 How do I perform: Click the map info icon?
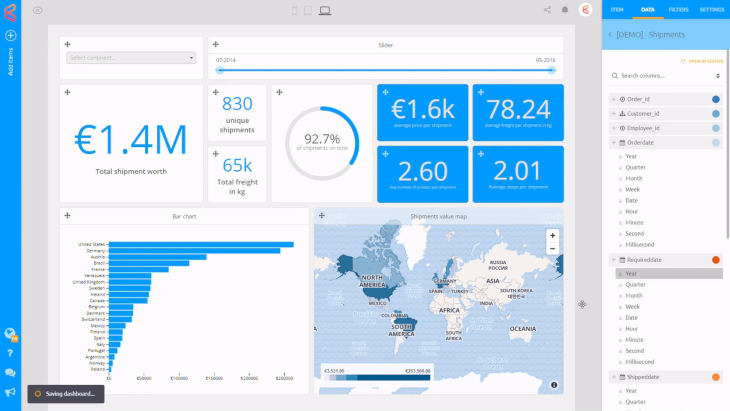click(554, 385)
